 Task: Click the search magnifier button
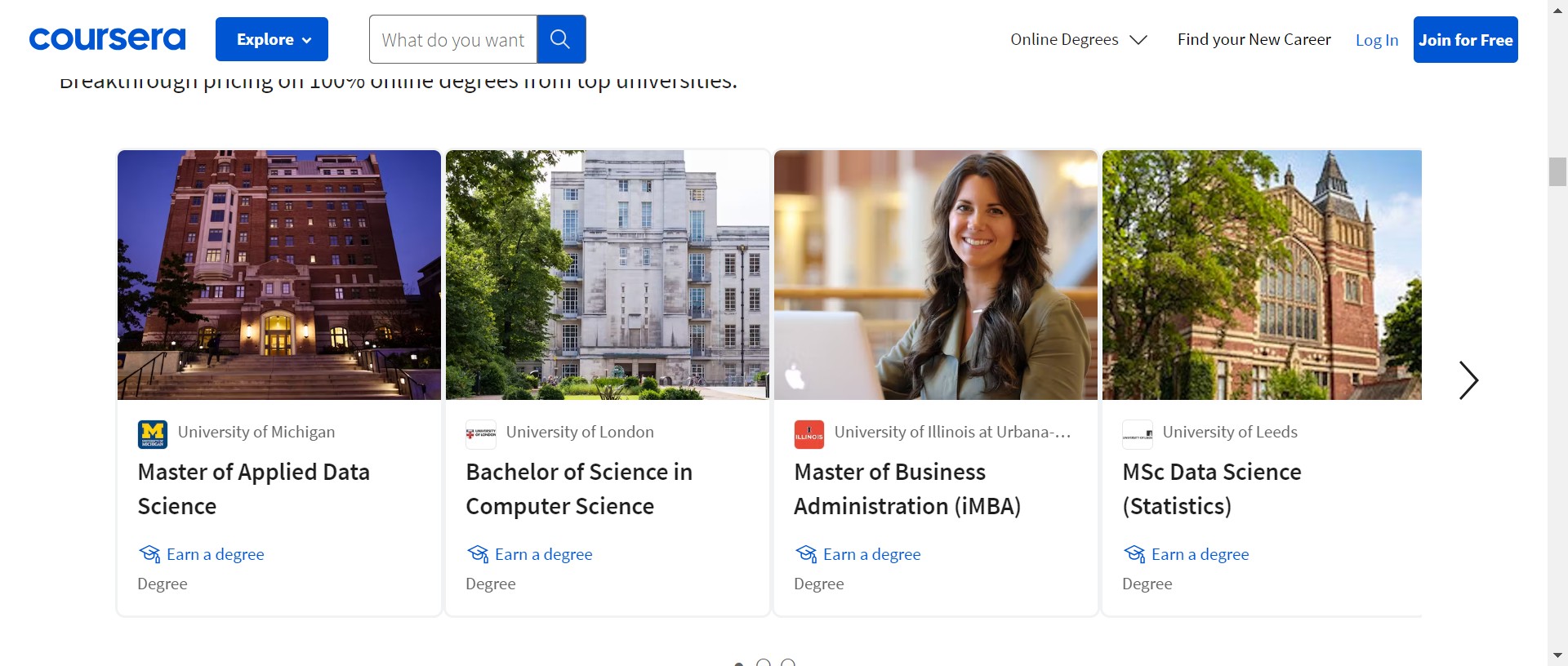coord(560,39)
